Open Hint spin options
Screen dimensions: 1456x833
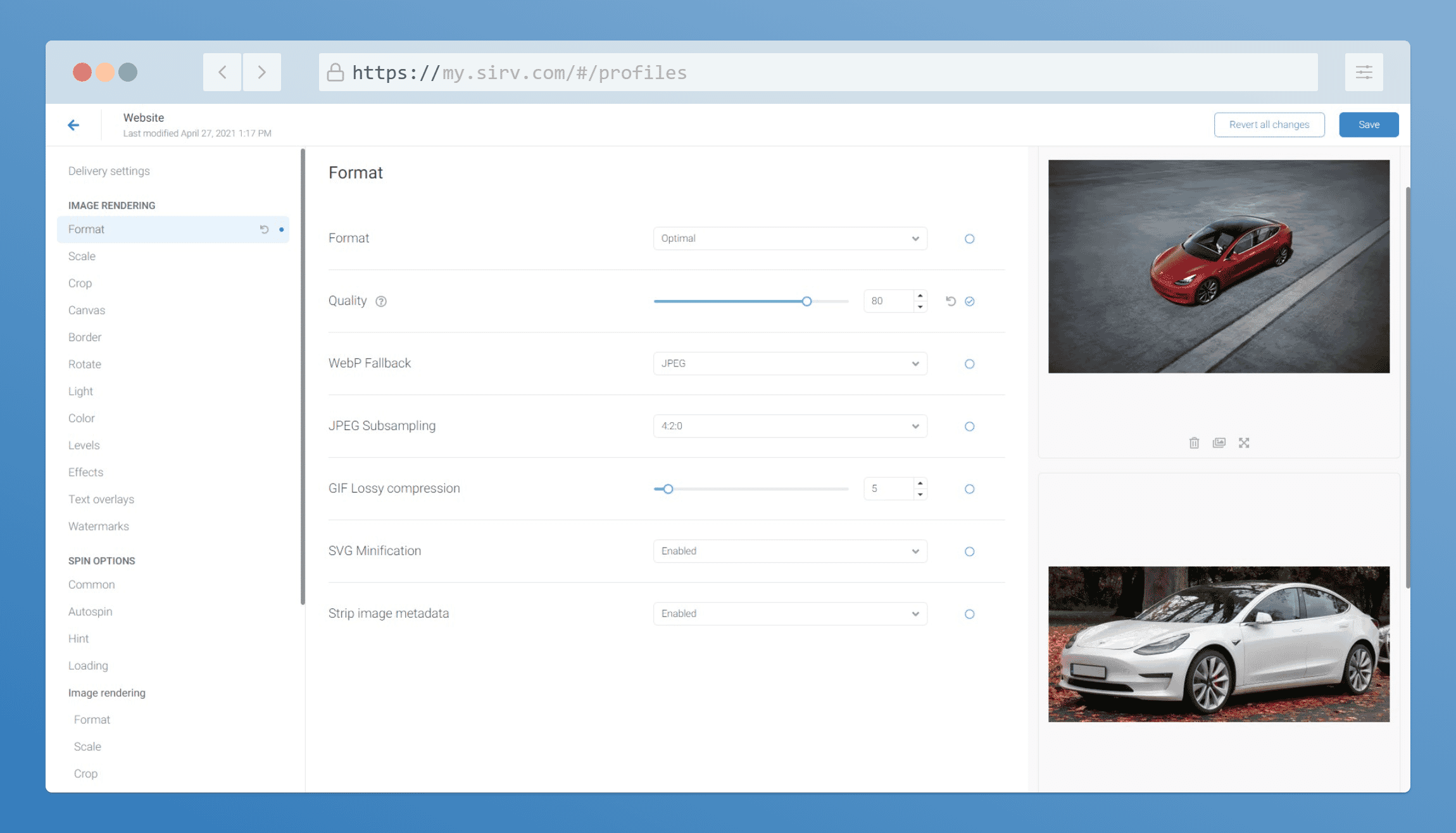click(x=78, y=639)
